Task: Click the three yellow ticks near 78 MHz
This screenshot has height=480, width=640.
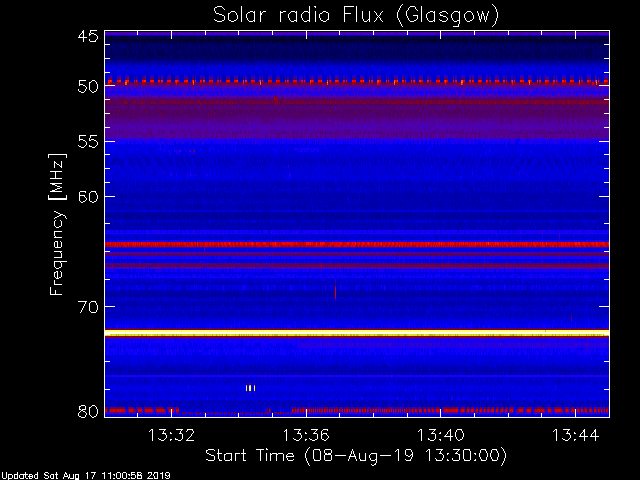Action: [251, 388]
